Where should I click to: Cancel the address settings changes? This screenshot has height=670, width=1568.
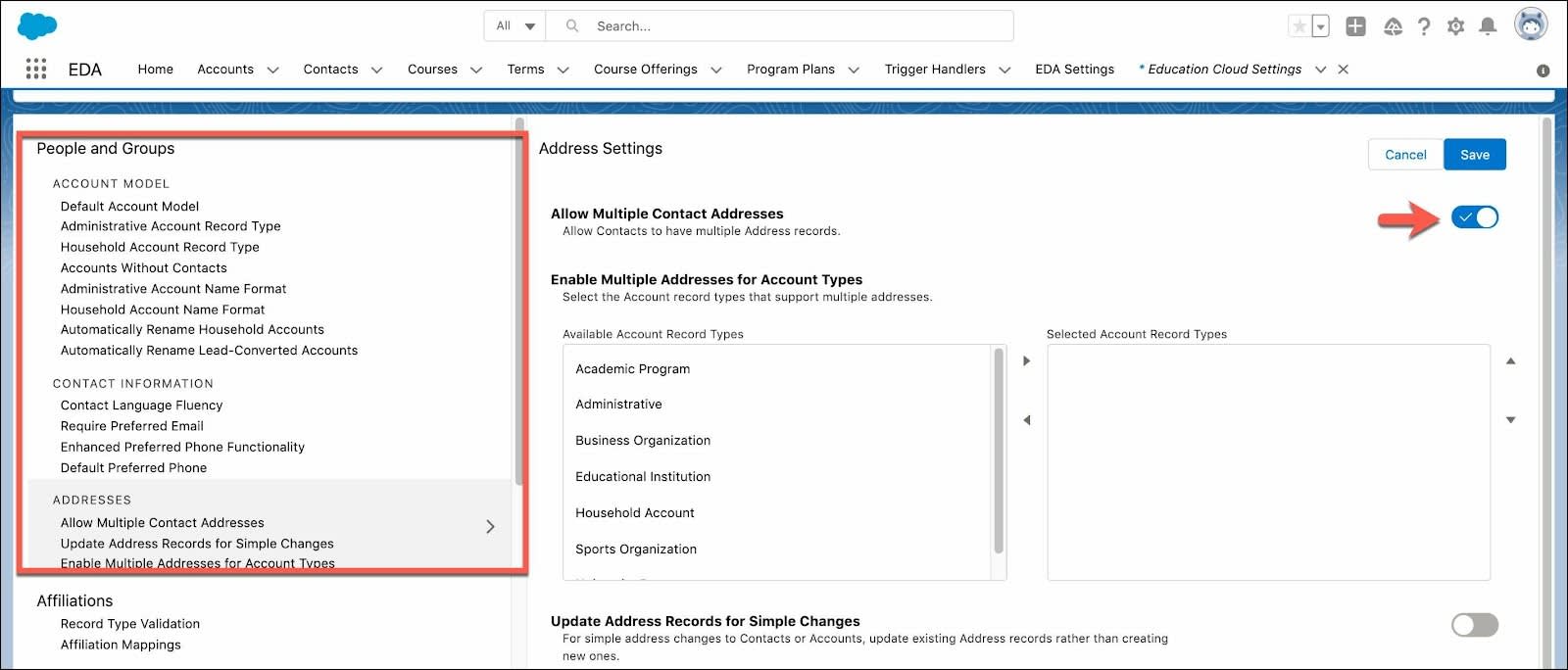pos(1405,155)
